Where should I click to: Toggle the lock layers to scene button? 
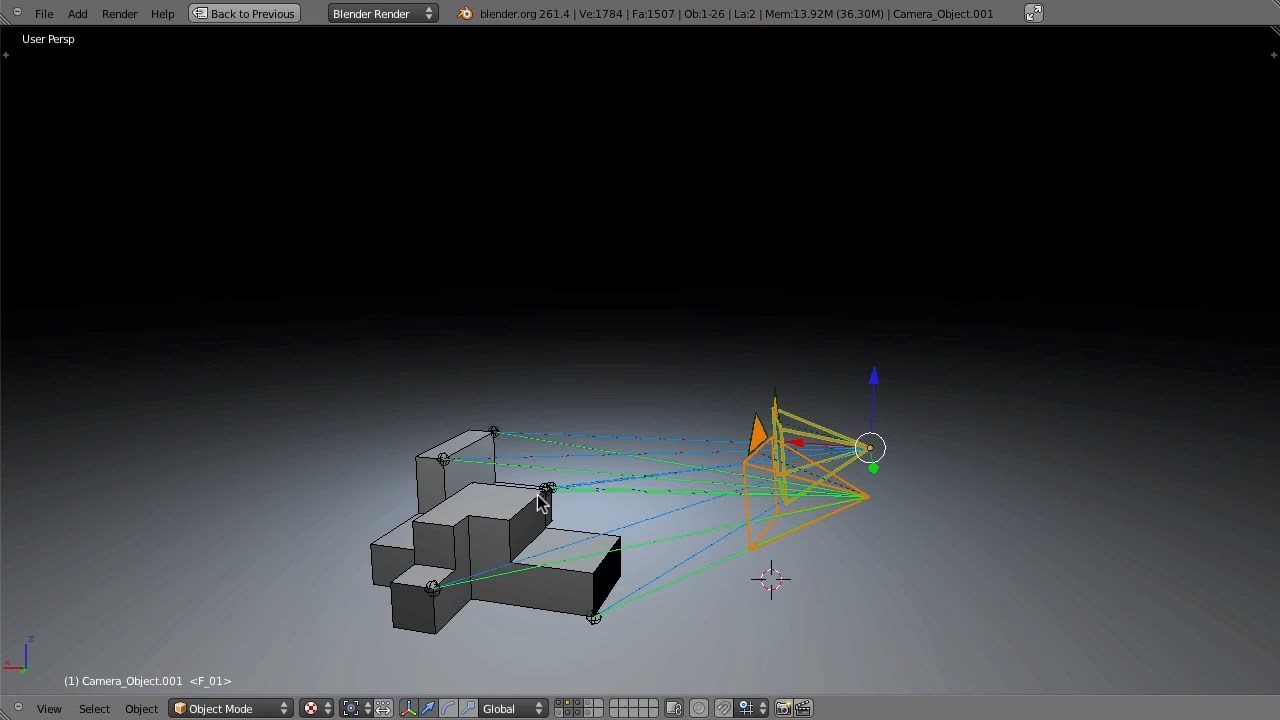674,708
